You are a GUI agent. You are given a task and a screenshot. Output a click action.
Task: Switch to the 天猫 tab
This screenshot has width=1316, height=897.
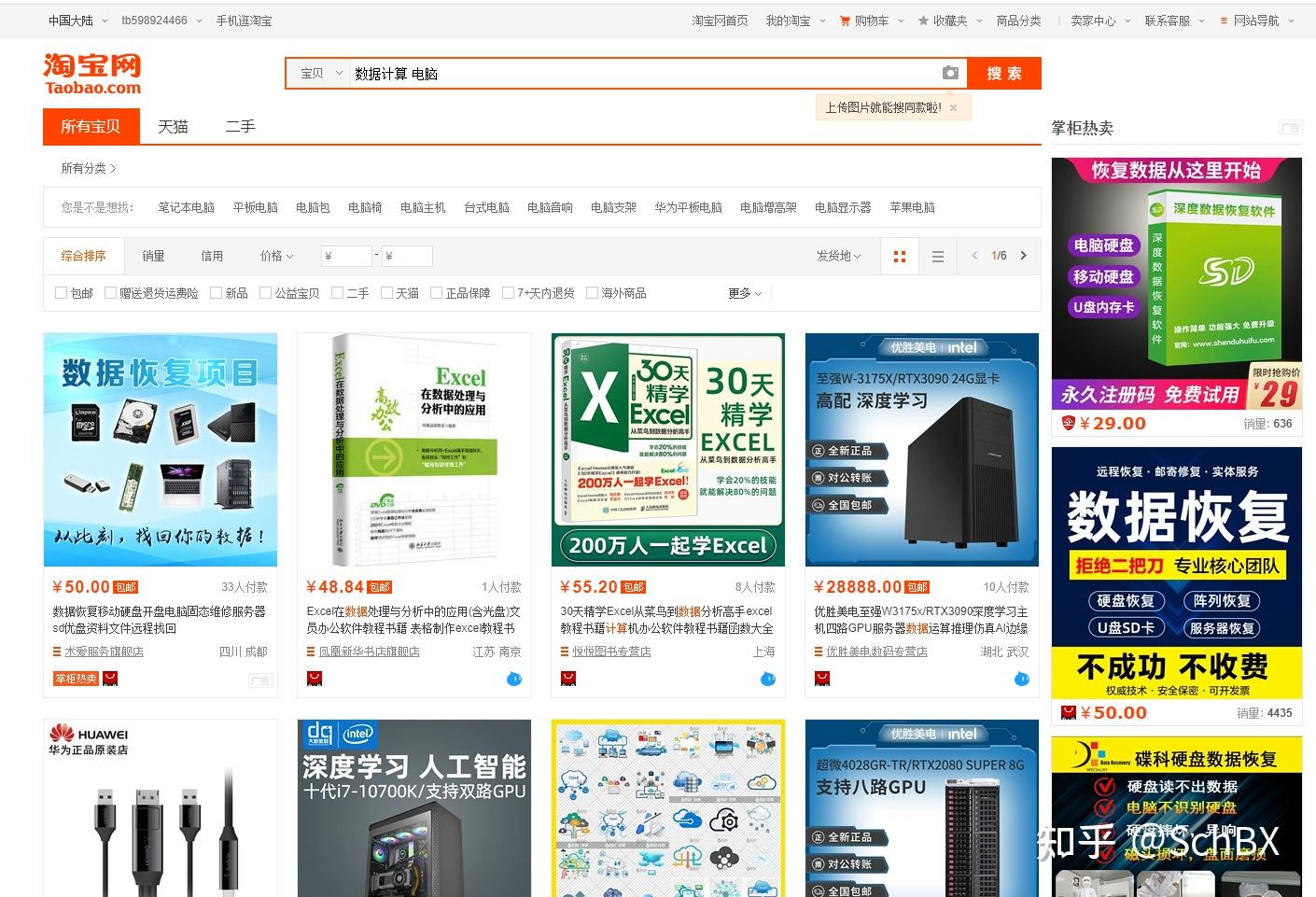click(x=173, y=126)
